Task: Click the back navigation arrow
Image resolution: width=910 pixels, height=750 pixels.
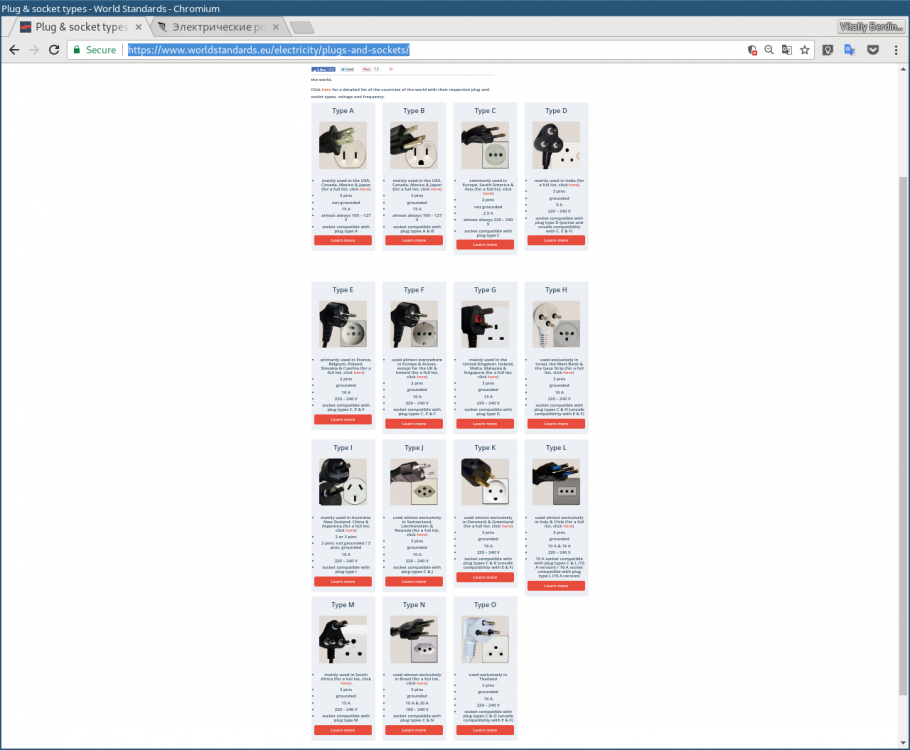Action: (15, 48)
